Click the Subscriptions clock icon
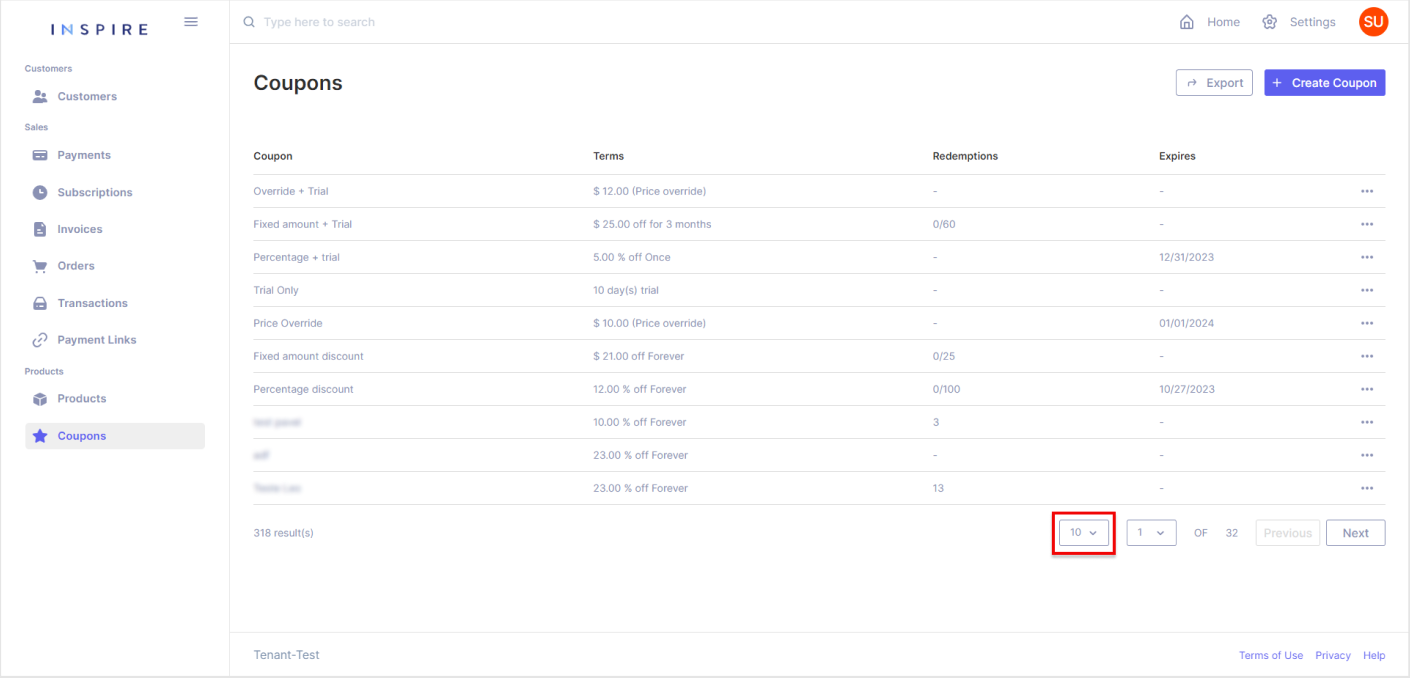The width and height of the screenshot is (1410, 678). pyautogui.click(x=40, y=192)
